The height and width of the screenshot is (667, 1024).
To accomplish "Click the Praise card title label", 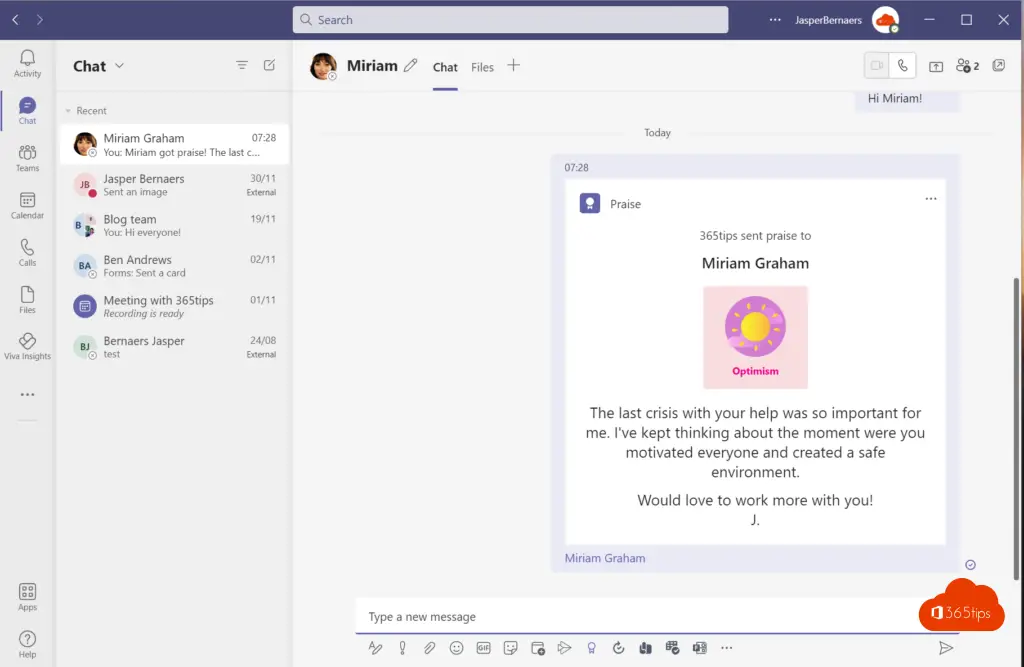I will click(625, 204).
